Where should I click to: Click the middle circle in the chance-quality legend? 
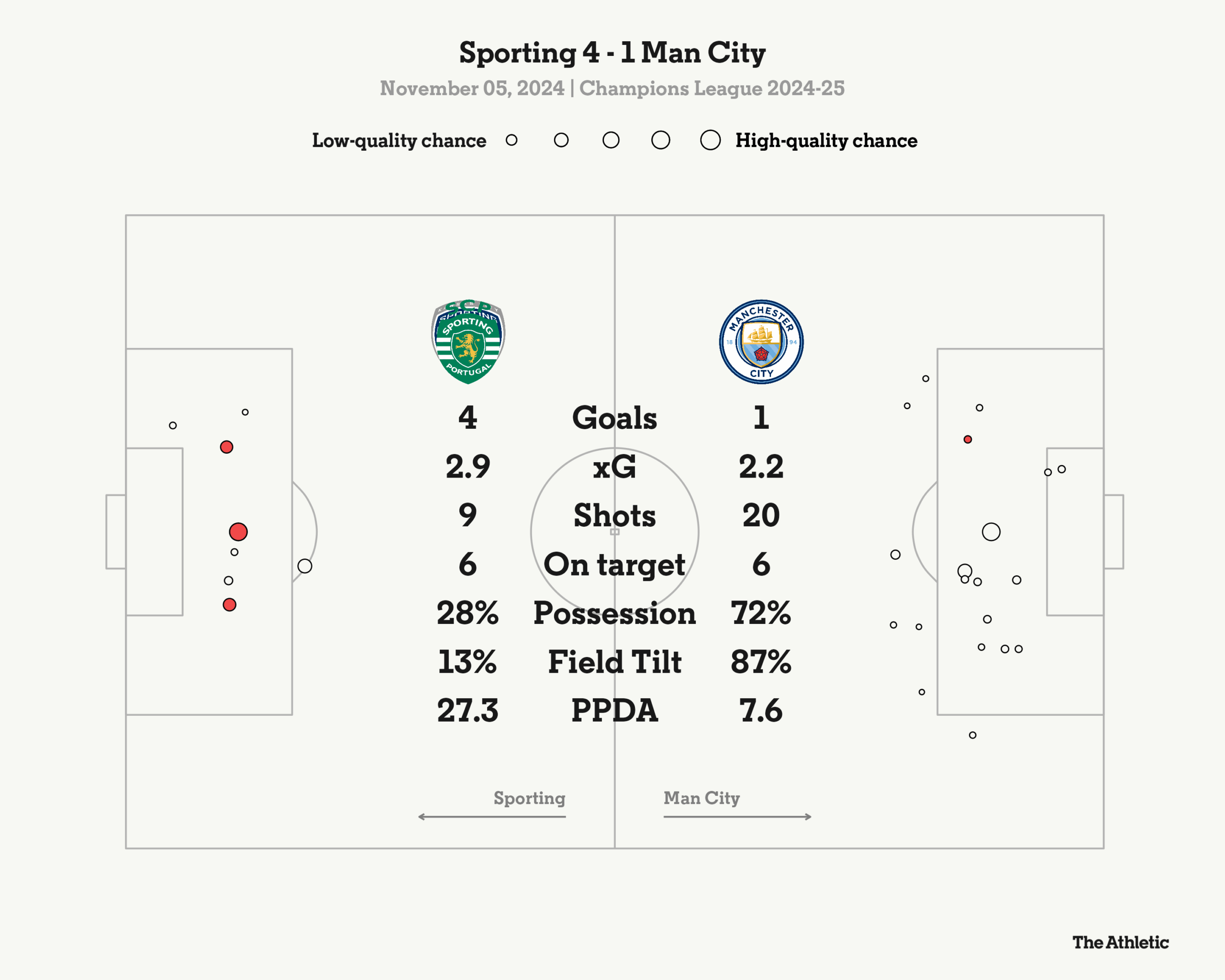611,140
